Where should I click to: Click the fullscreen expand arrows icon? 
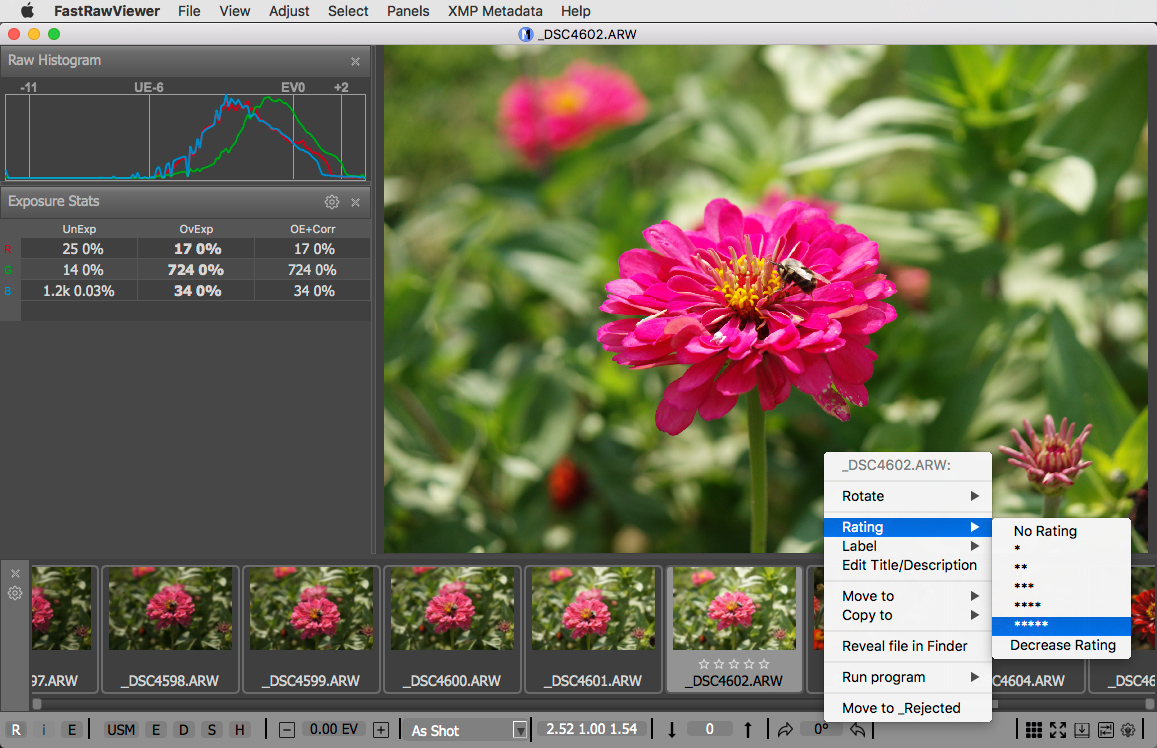(1058, 730)
